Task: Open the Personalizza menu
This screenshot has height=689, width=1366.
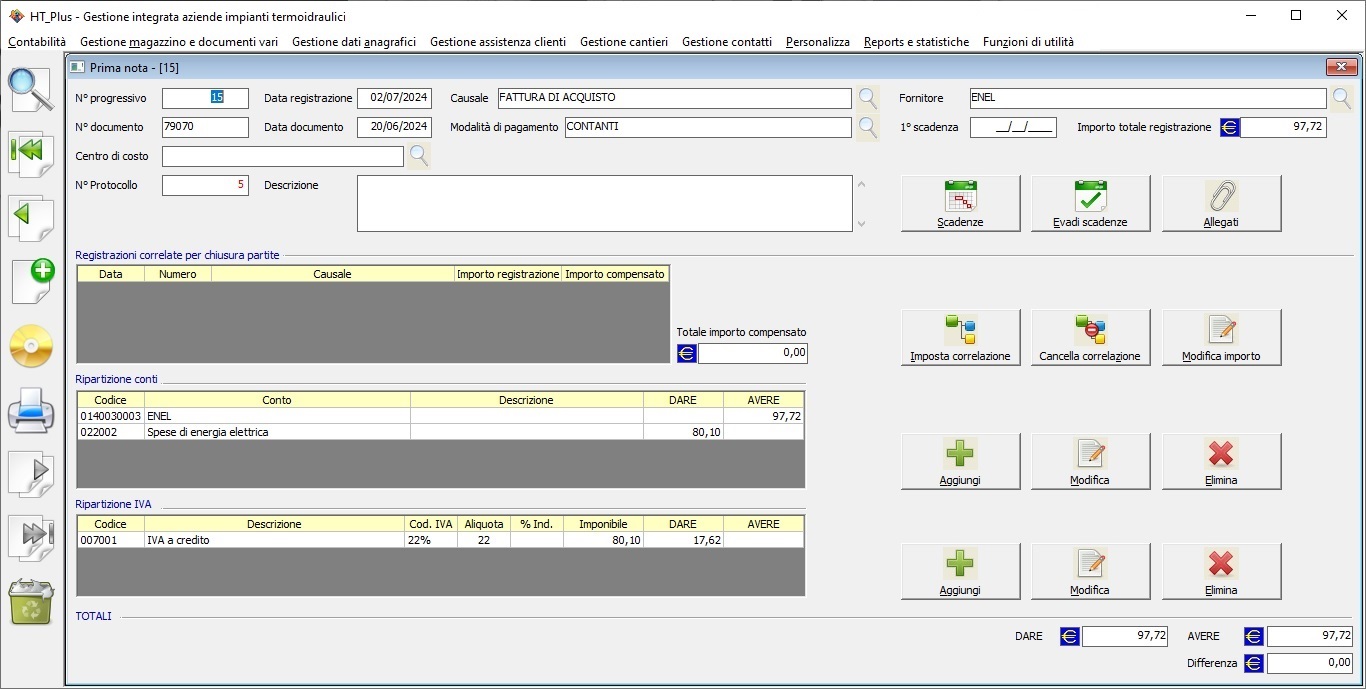Action: [x=818, y=42]
